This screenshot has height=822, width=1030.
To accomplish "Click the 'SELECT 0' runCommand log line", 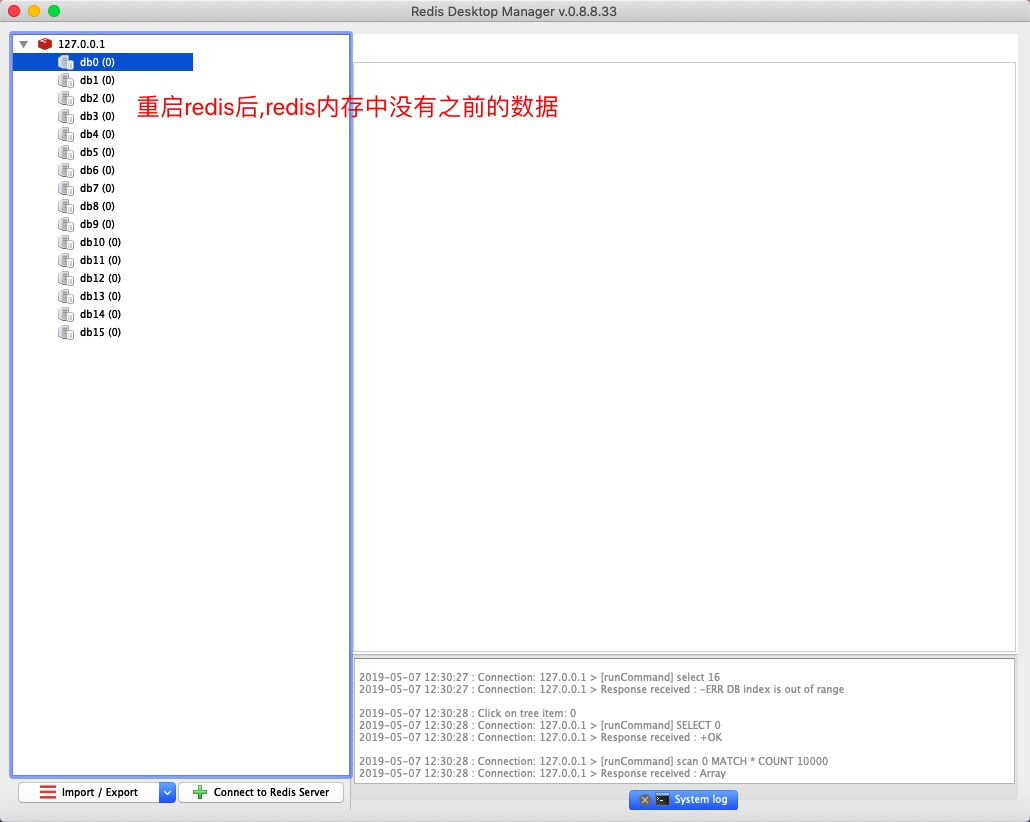I will (540, 725).
